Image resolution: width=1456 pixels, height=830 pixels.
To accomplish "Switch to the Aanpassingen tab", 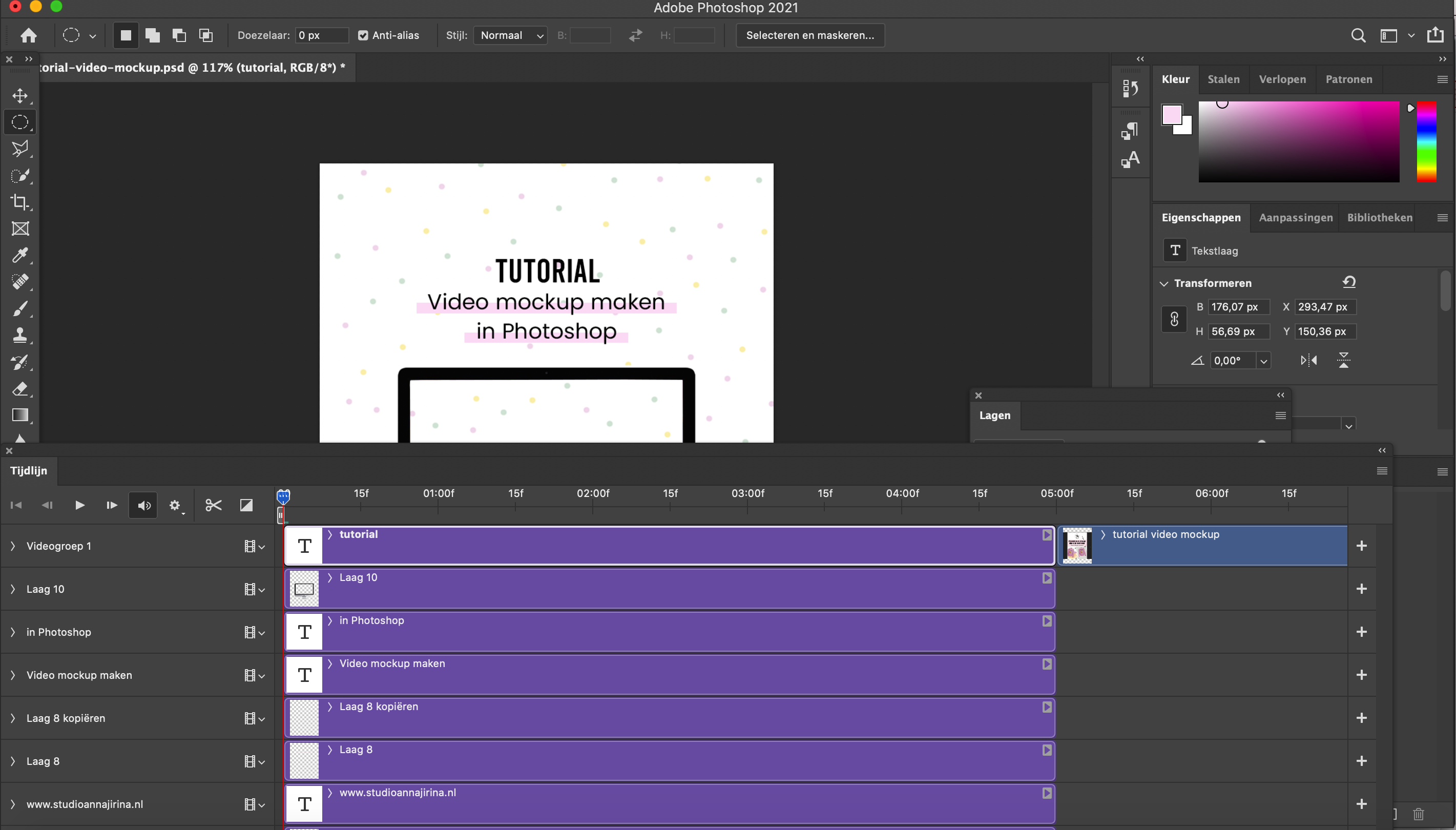I will point(1295,217).
